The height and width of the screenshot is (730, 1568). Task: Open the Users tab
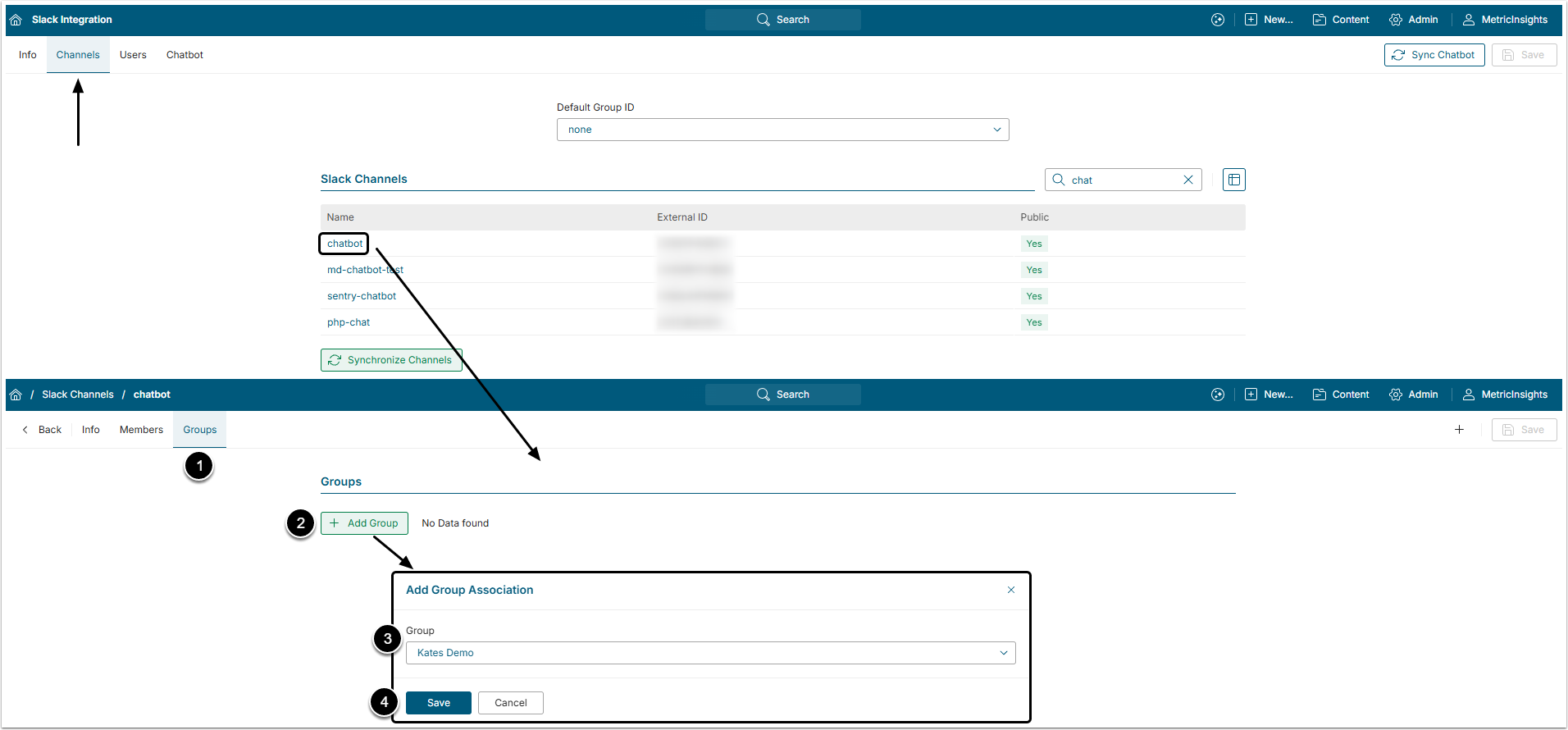coord(133,55)
